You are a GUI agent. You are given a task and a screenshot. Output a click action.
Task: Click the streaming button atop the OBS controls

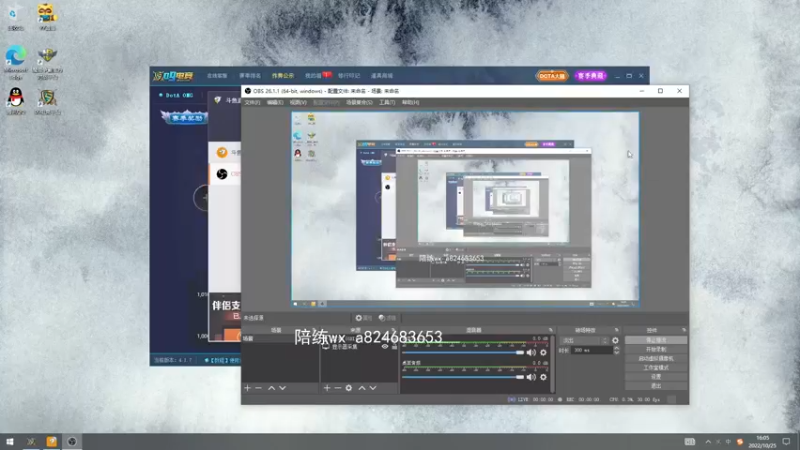[656, 340]
